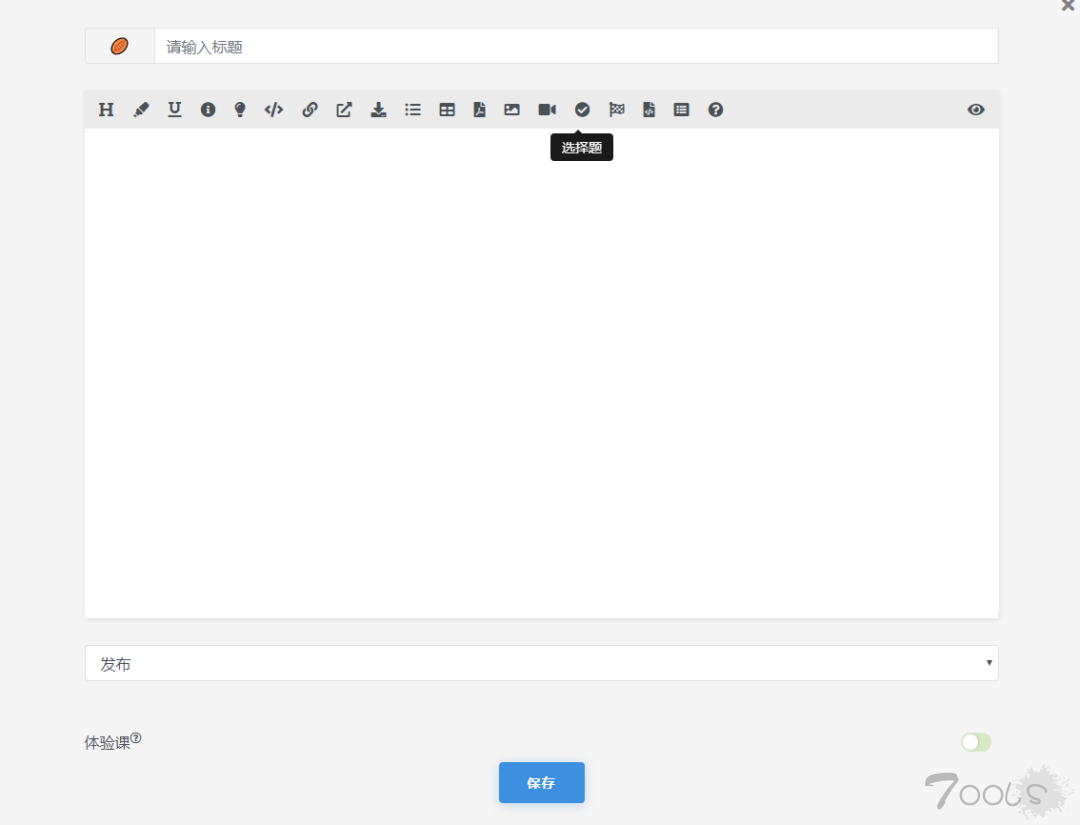Add an external link icon
The height and width of the screenshot is (825, 1080).
[344, 109]
